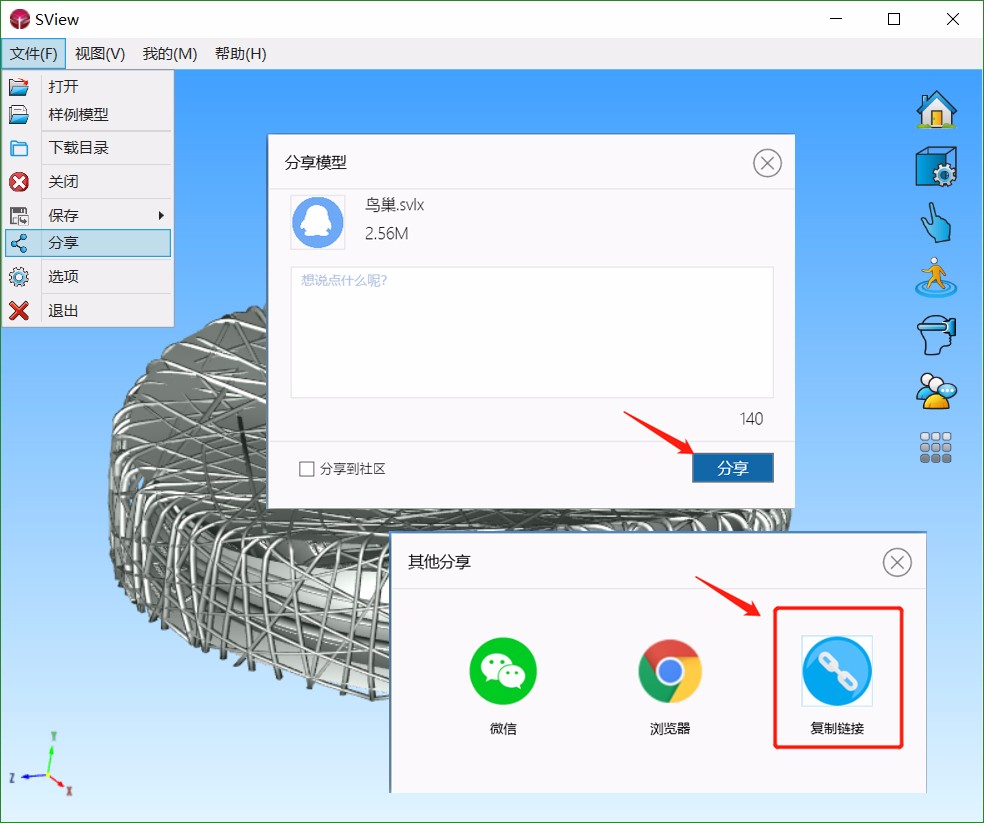Click the sample model icon beside 样例模型

19,114
